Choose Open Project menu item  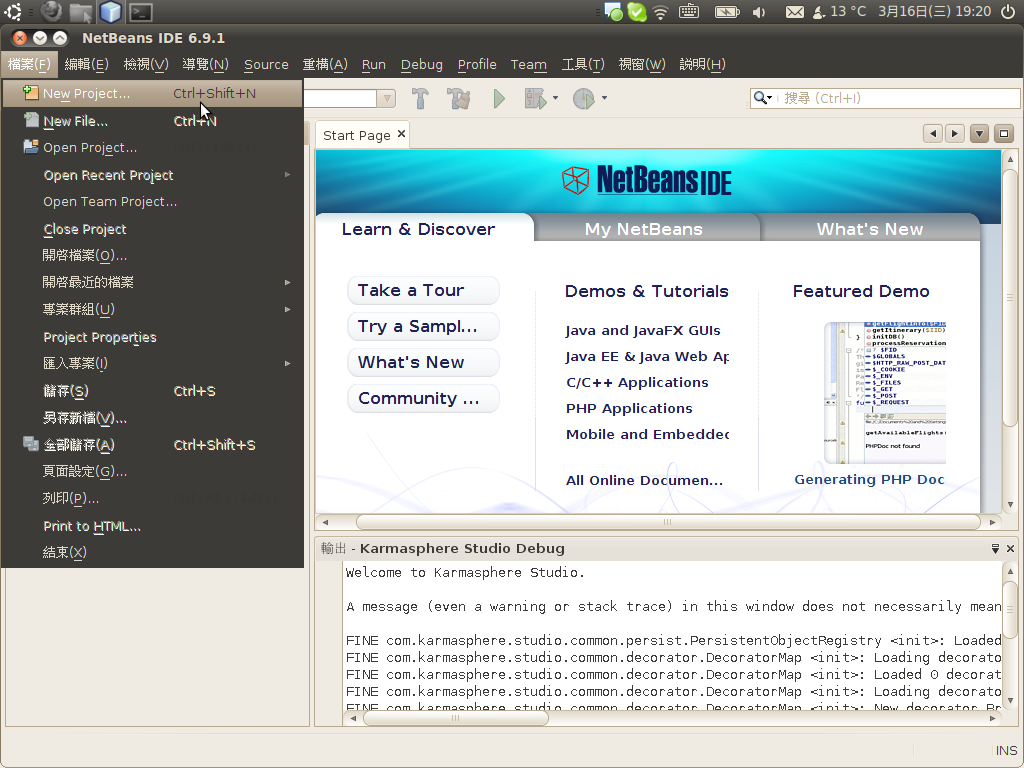click(x=153, y=148)
